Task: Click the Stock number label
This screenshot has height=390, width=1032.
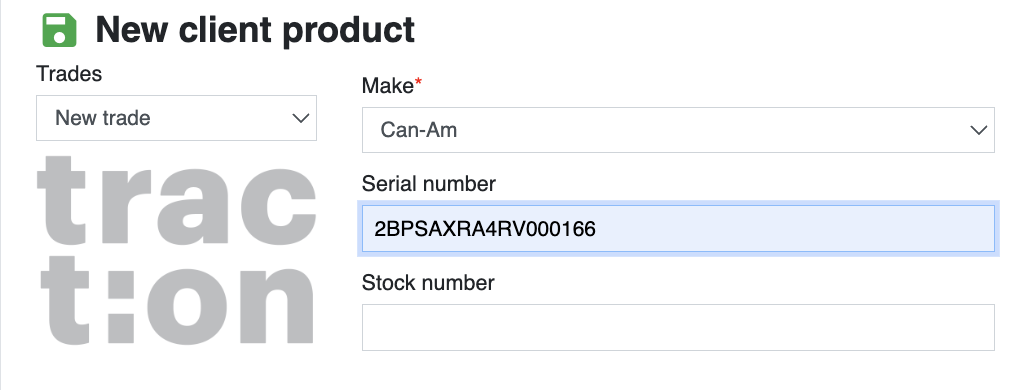Action: pos(428,283)
